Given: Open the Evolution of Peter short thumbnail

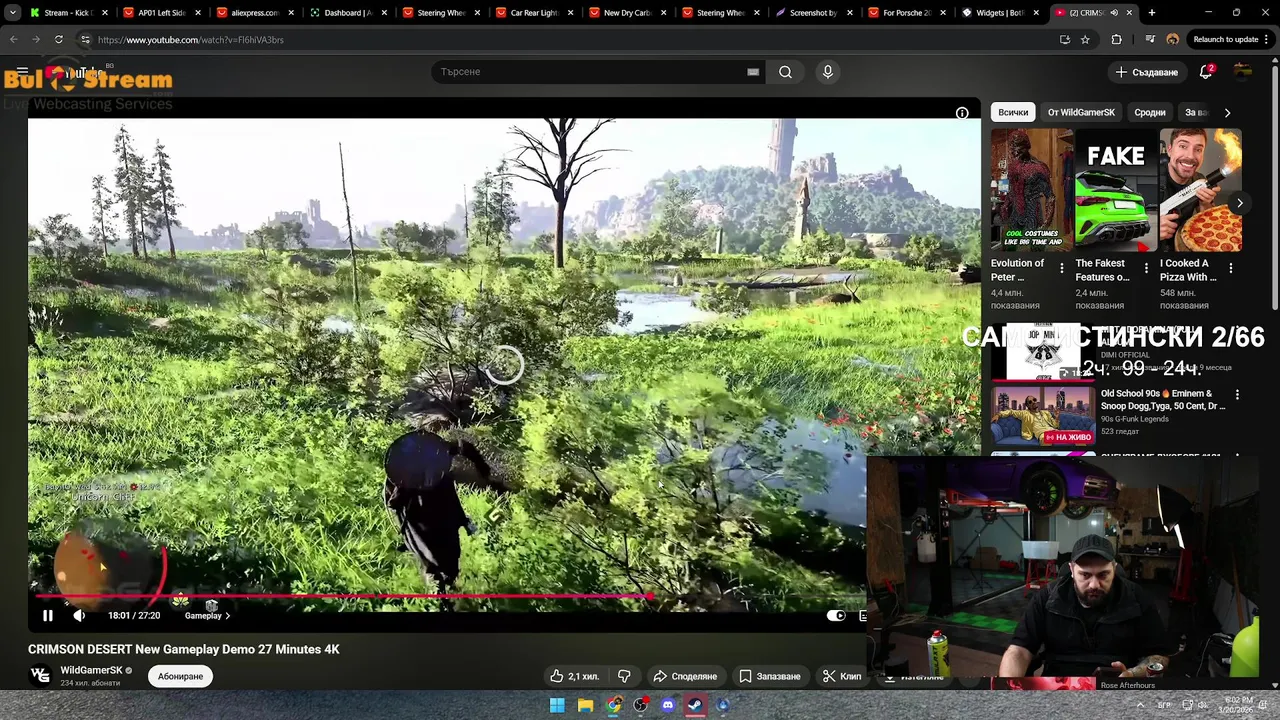Looking at the screenshot, I should point(1031,190).
